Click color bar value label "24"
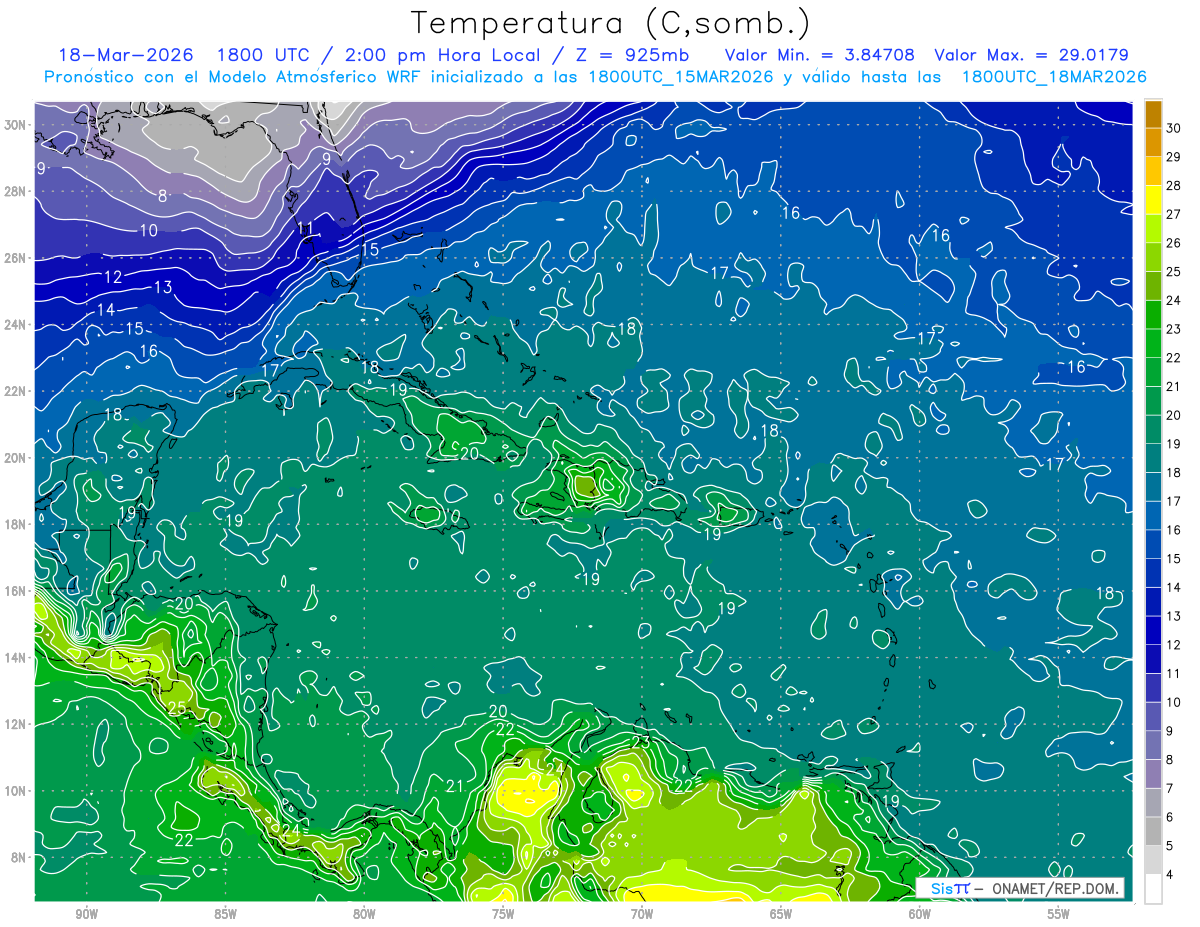The height and width of the screenshot is (927, 1200). [x=1173, y=300]
